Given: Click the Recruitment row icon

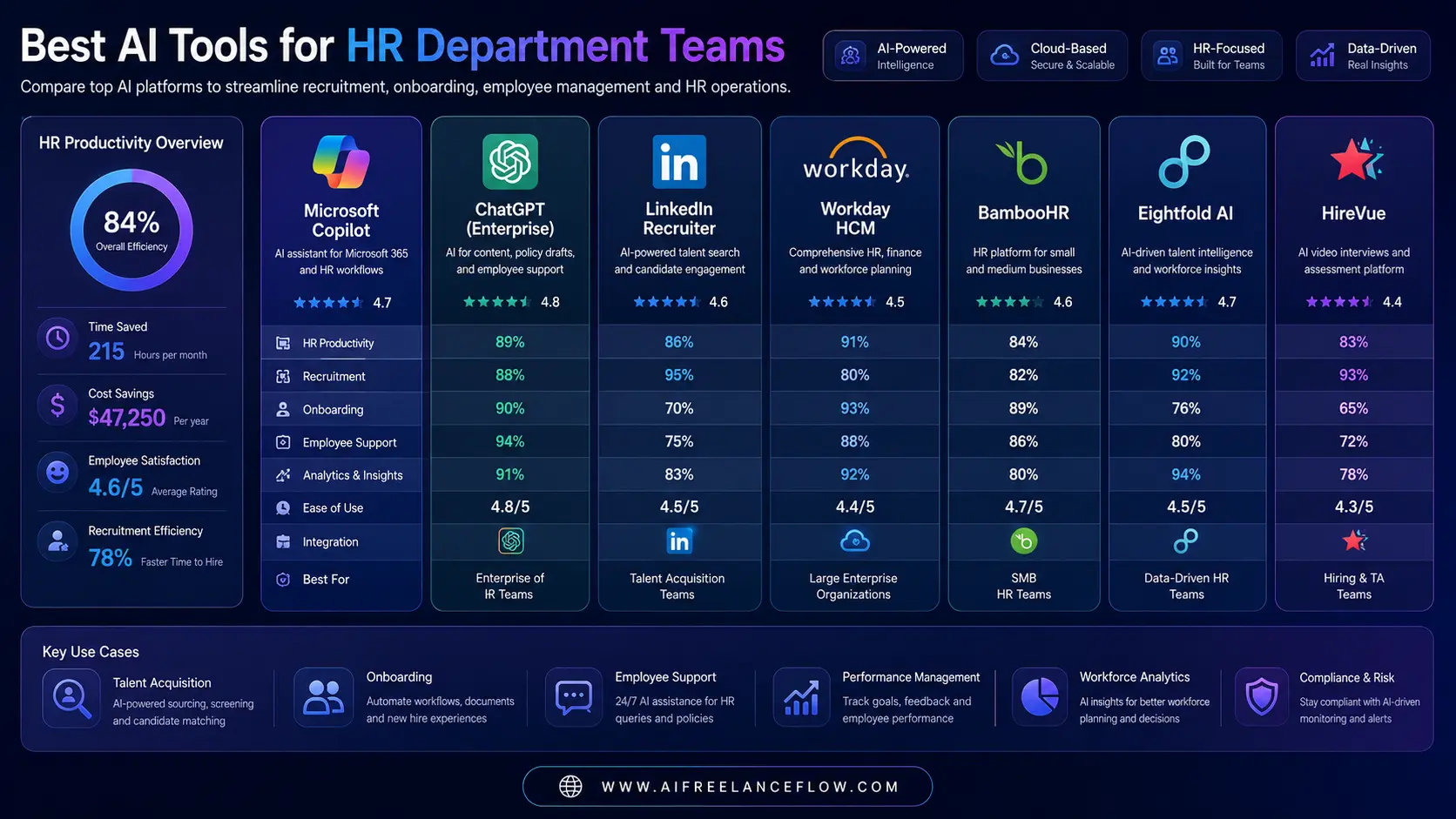Looking at the screenshot, I should point(283,376).
